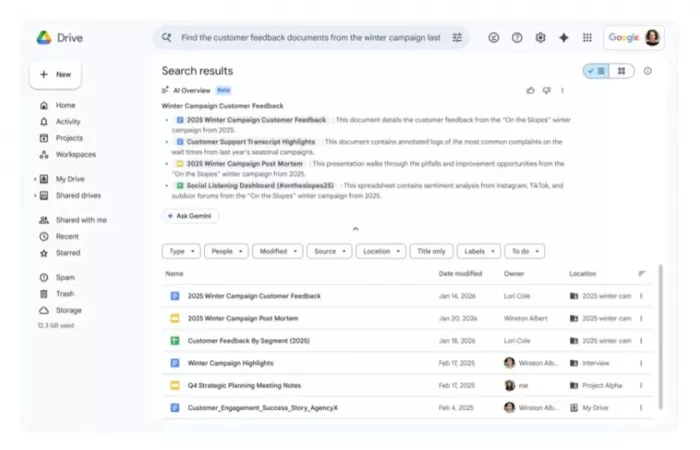Open Settings gear icon
This screenshot has width=700, height=450.
tap(540, 38)
